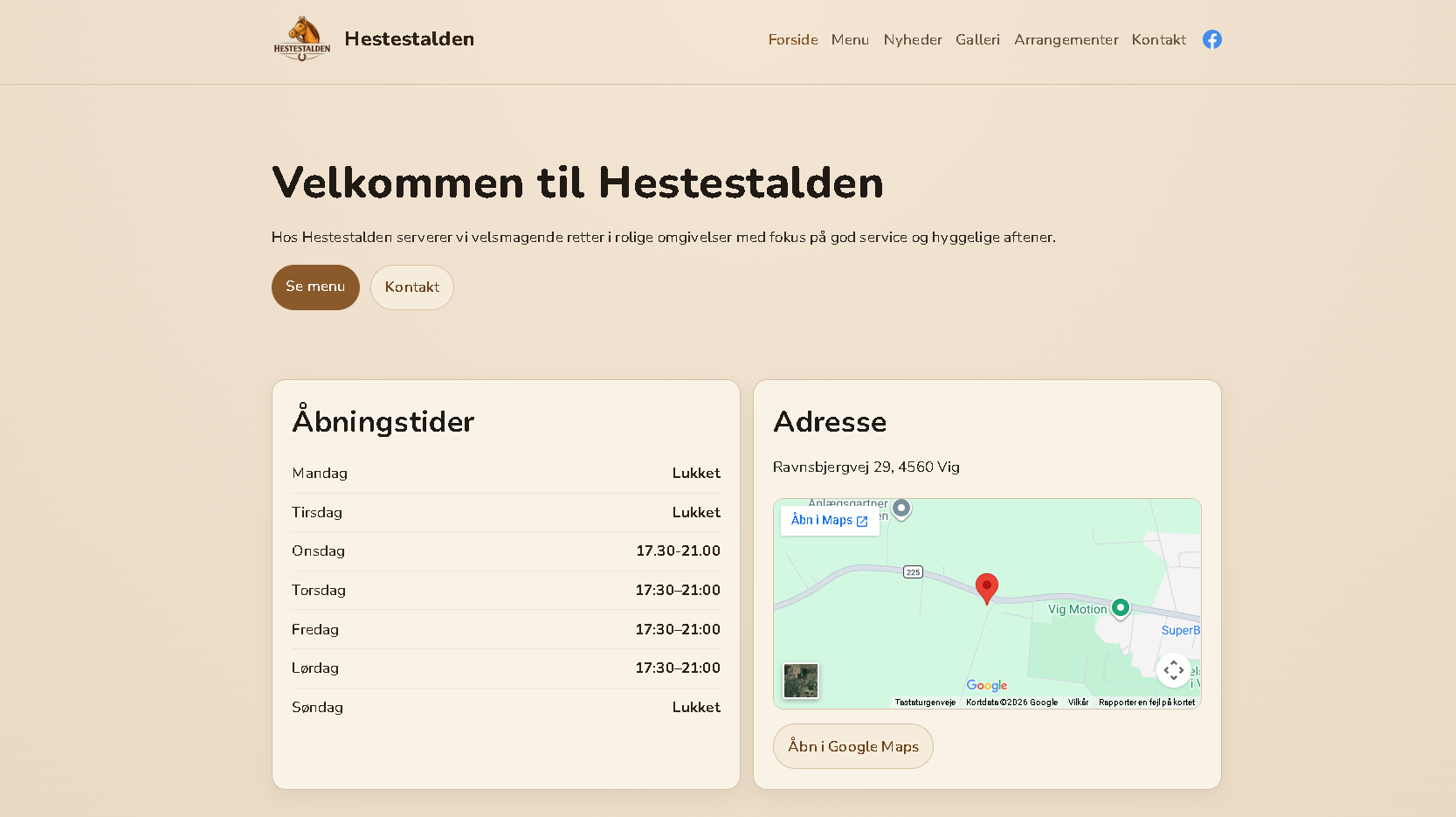Click the Anlægsgartner gray map marker
The height and width of the screenshot is (817, 1456).
[901, 509]
